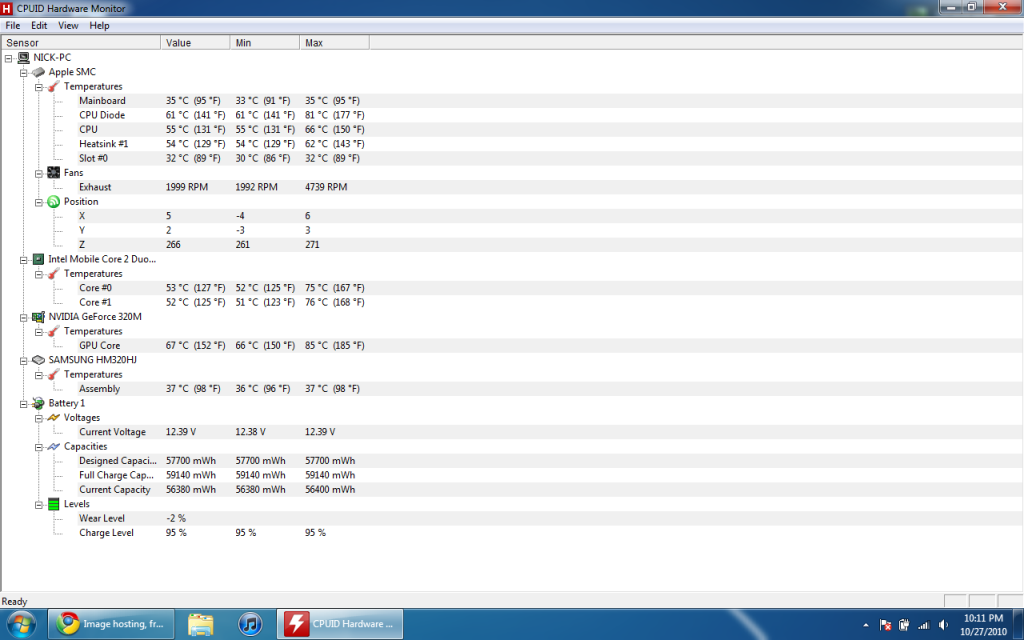Click the thermometer icon under Intel Core 2 Duo
The image size is (1024, 640).
[x=54, y=274]
